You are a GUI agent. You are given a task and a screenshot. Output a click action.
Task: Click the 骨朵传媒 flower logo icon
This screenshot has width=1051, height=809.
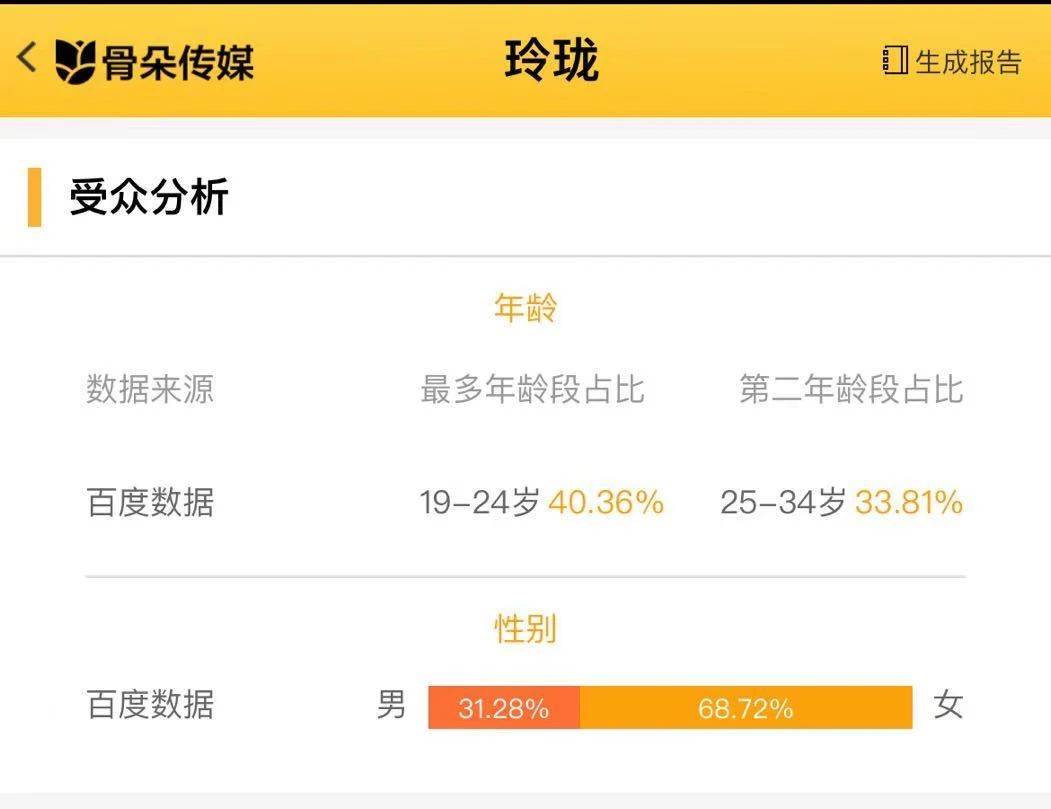[75, 62]
